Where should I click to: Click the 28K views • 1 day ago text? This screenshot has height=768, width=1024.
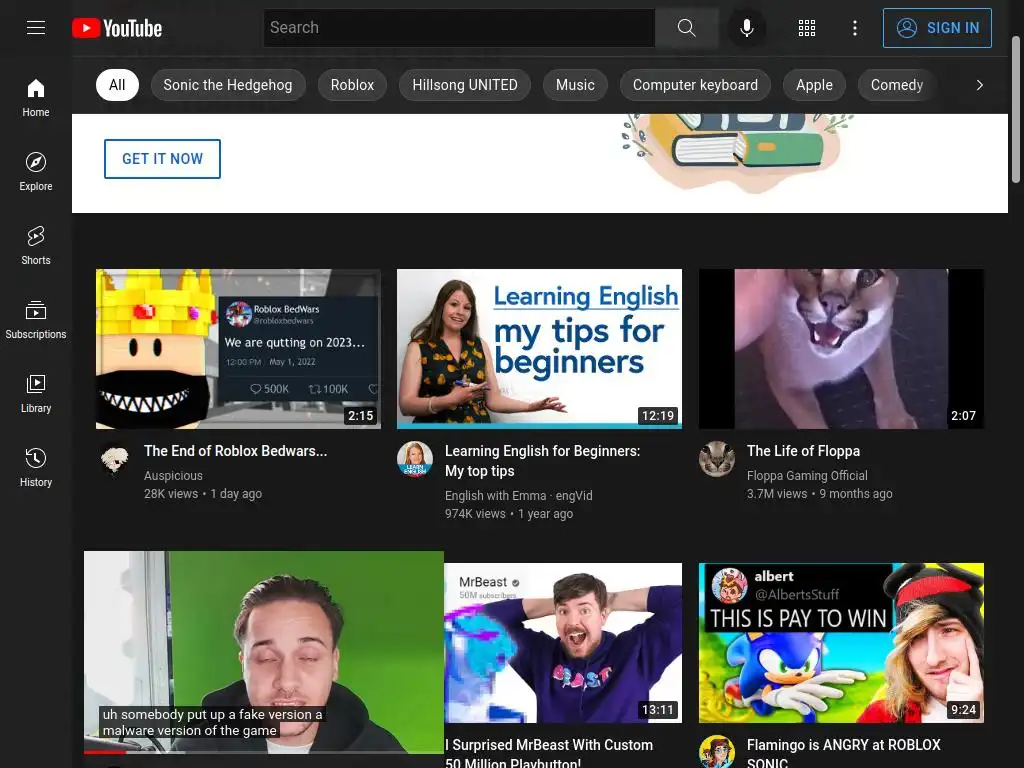[203, 494]
